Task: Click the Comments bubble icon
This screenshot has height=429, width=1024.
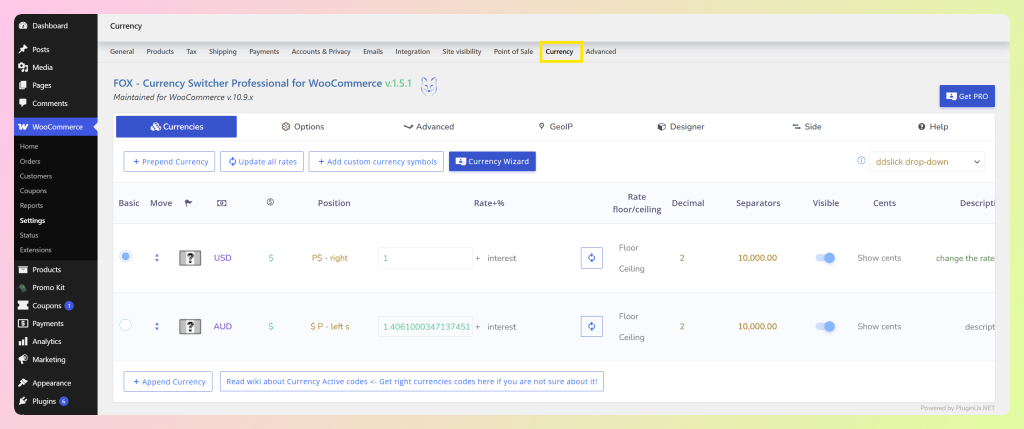Action: [24, 103]
